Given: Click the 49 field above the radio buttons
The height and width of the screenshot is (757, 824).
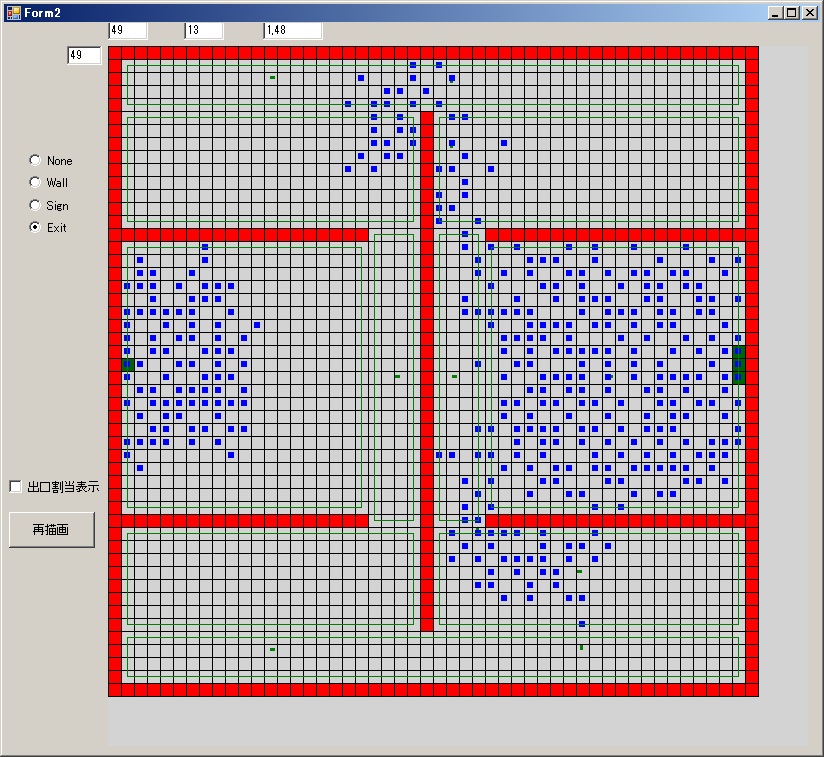Looking at the screenshot, I should pos(84,55).
